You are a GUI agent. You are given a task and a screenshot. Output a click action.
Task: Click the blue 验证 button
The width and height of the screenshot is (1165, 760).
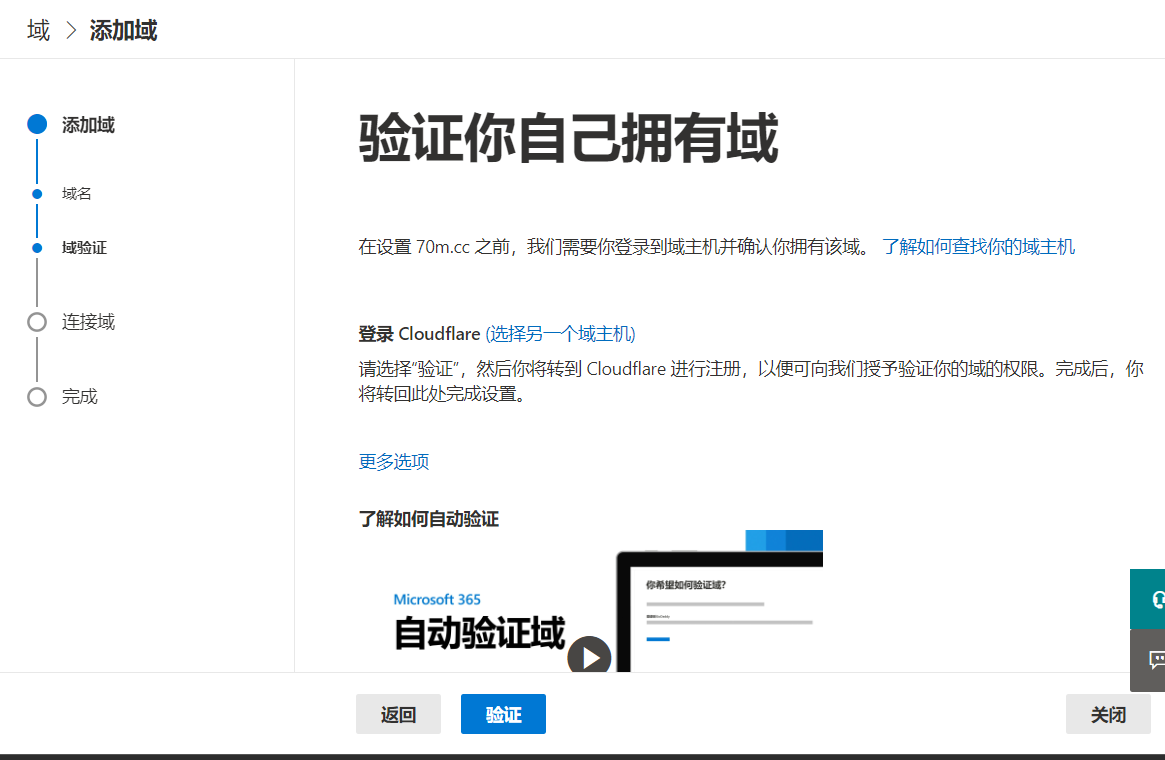click(503, 714)
